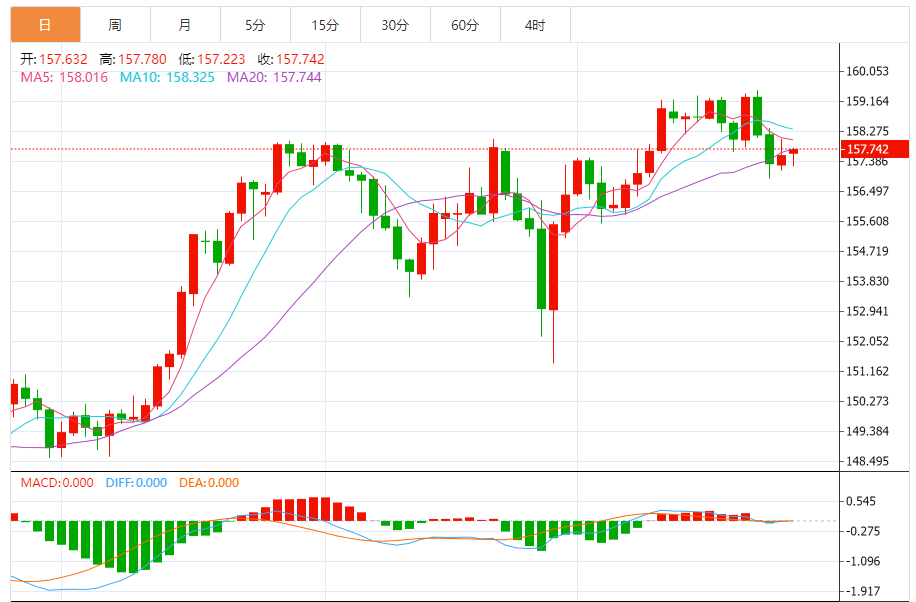Click the 153.830 price axis label

(x=868, y=281)
